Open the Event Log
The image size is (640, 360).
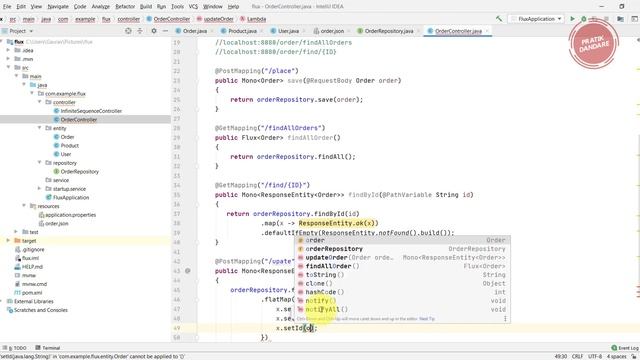click(625, 348)
